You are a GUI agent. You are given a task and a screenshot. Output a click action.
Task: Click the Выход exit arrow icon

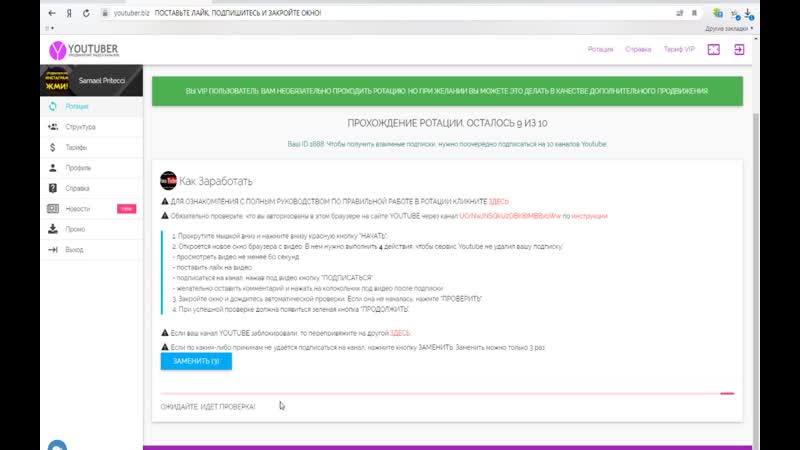coord(53,250)
